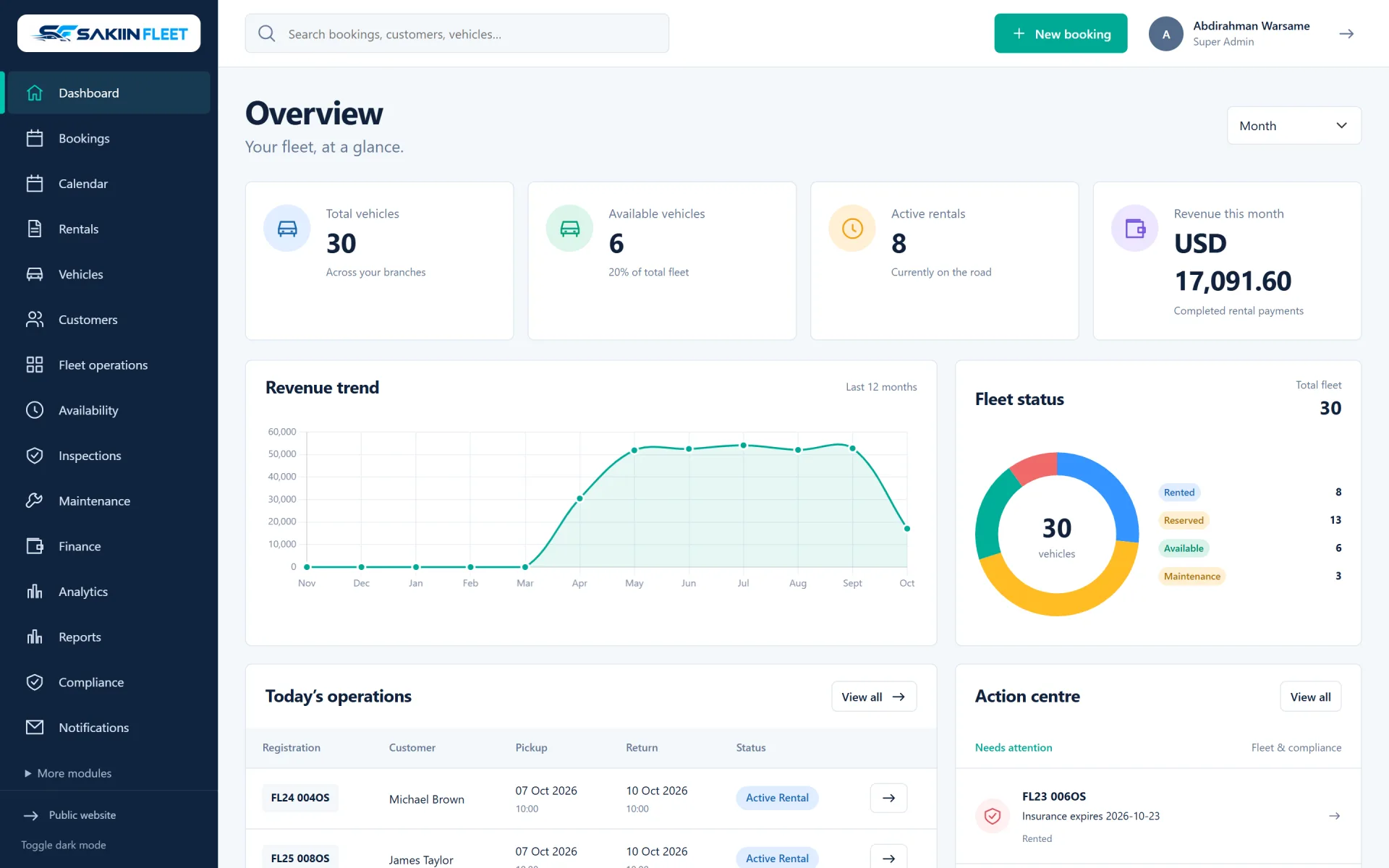This screenshot has height=868, width=1389.
Task: Create a New booking
Action: coord(1061,33)
